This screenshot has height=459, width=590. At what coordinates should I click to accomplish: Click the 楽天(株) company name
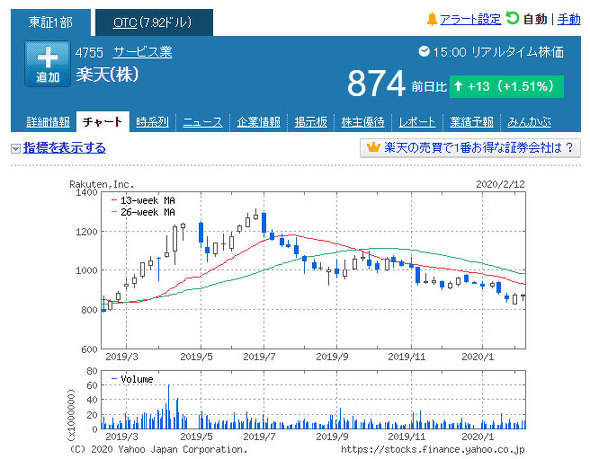[x=108, y=74]
